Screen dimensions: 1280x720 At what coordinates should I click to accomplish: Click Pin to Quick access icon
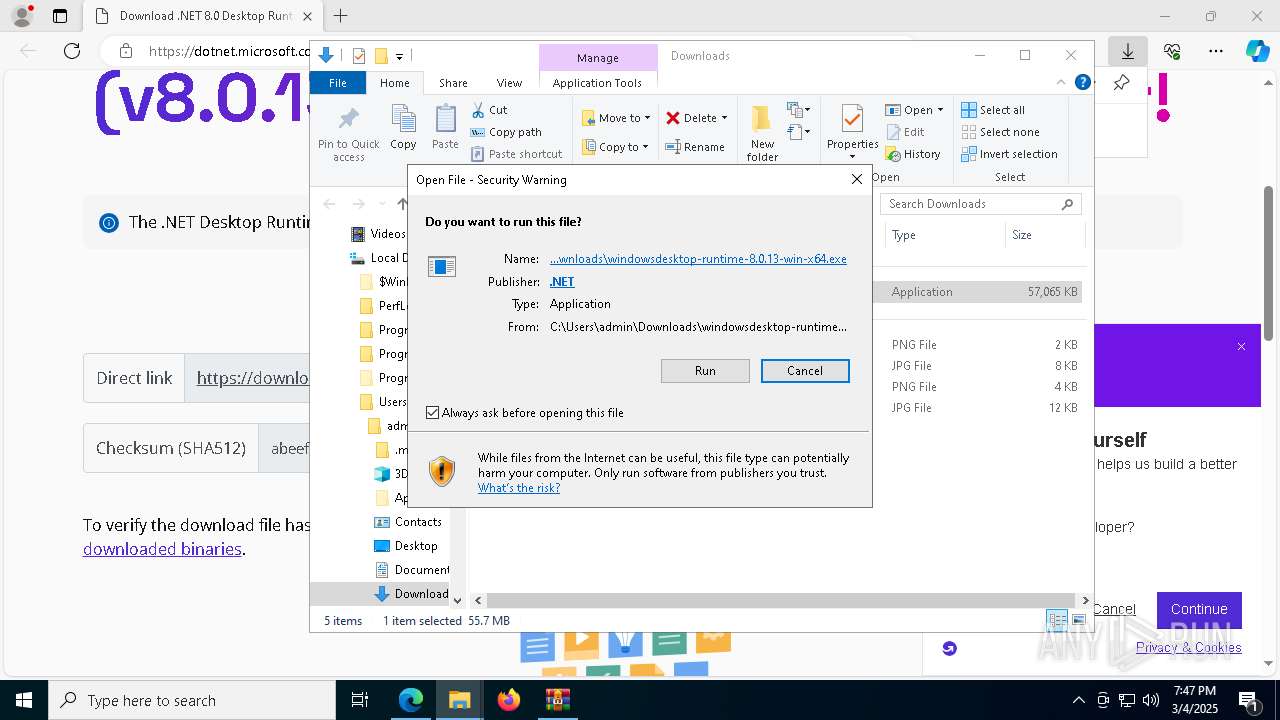[348, 120]
